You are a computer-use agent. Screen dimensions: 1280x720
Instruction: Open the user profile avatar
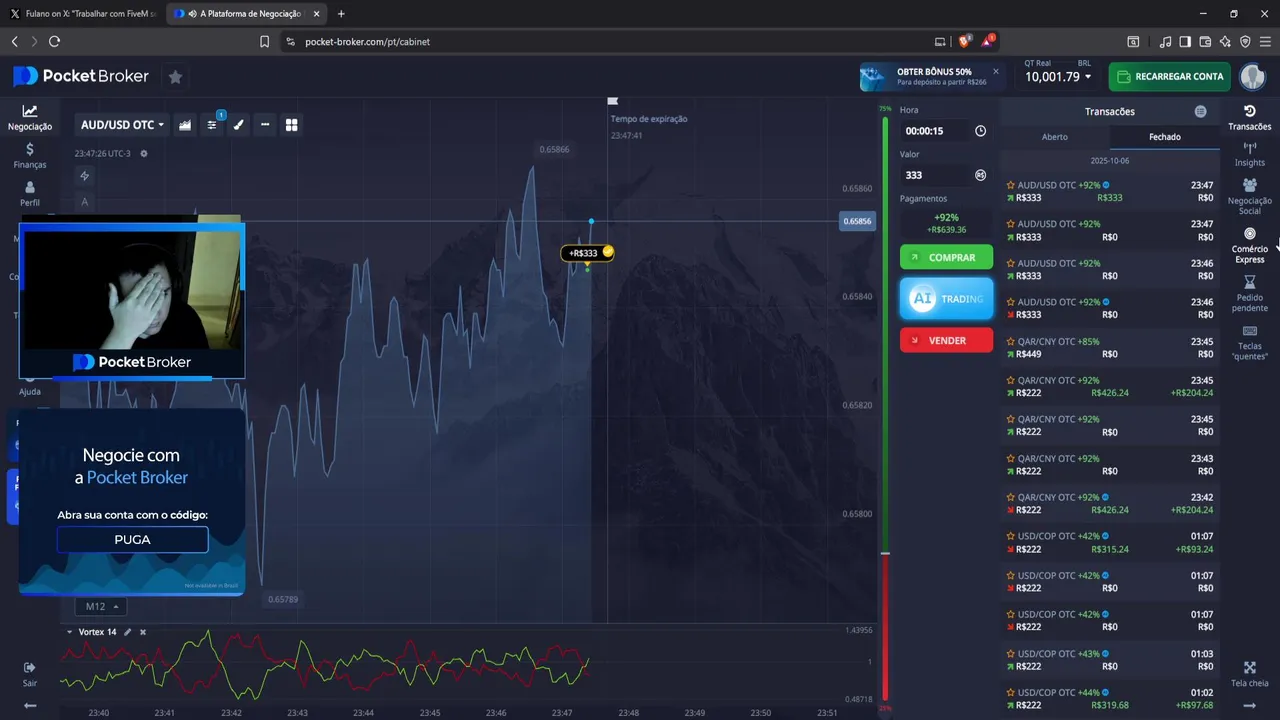pyautogui.click(x=1252, y=77)
